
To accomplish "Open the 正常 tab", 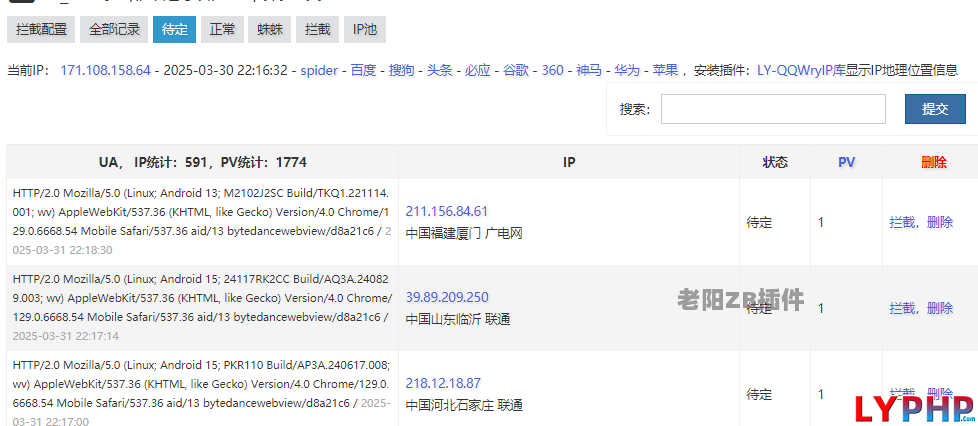I will 222,29.
